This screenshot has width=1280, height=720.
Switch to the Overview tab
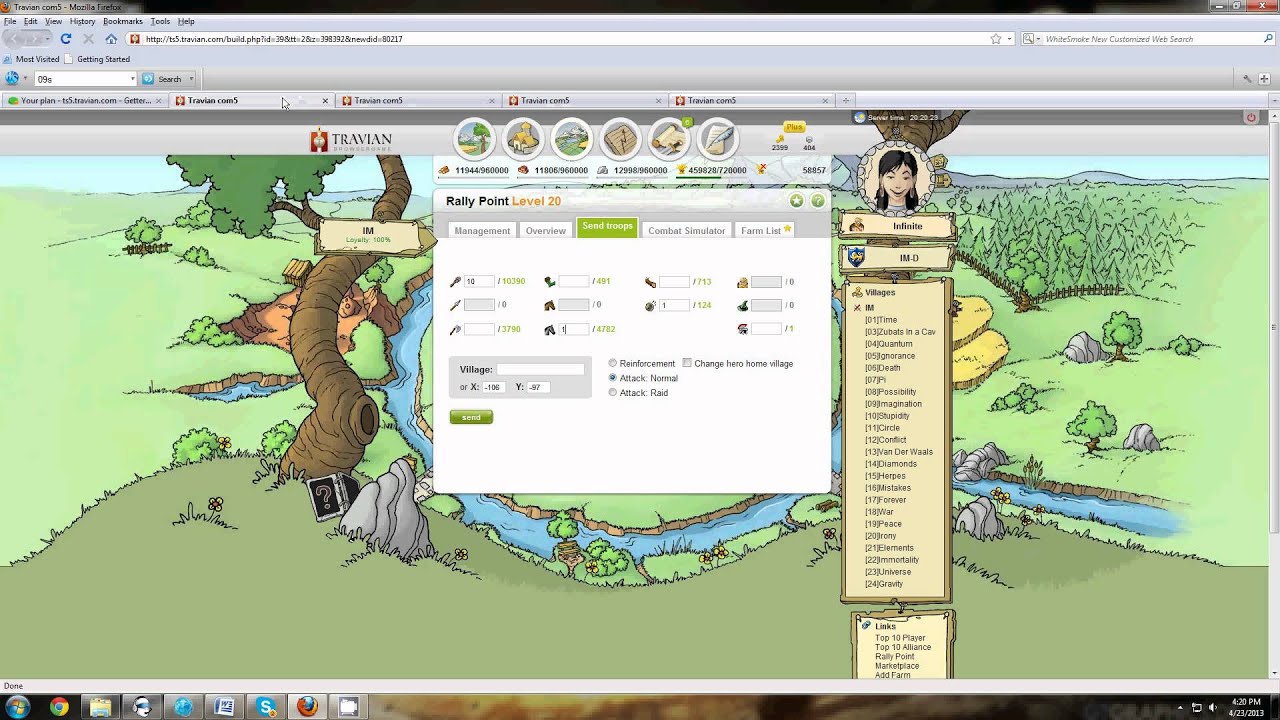coord(546,231)
